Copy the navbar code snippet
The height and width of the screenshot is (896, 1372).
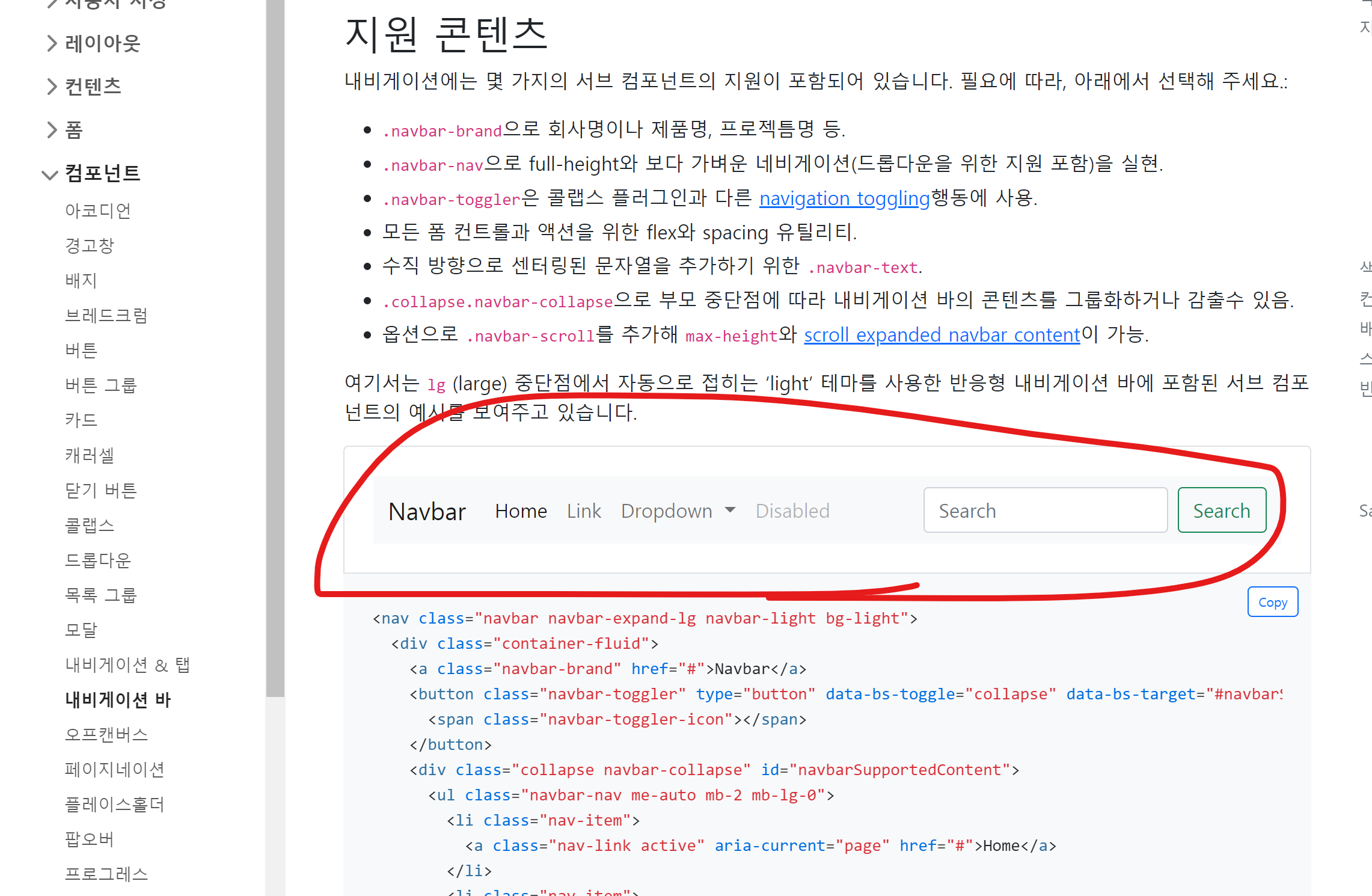[x=1272, y=602]
